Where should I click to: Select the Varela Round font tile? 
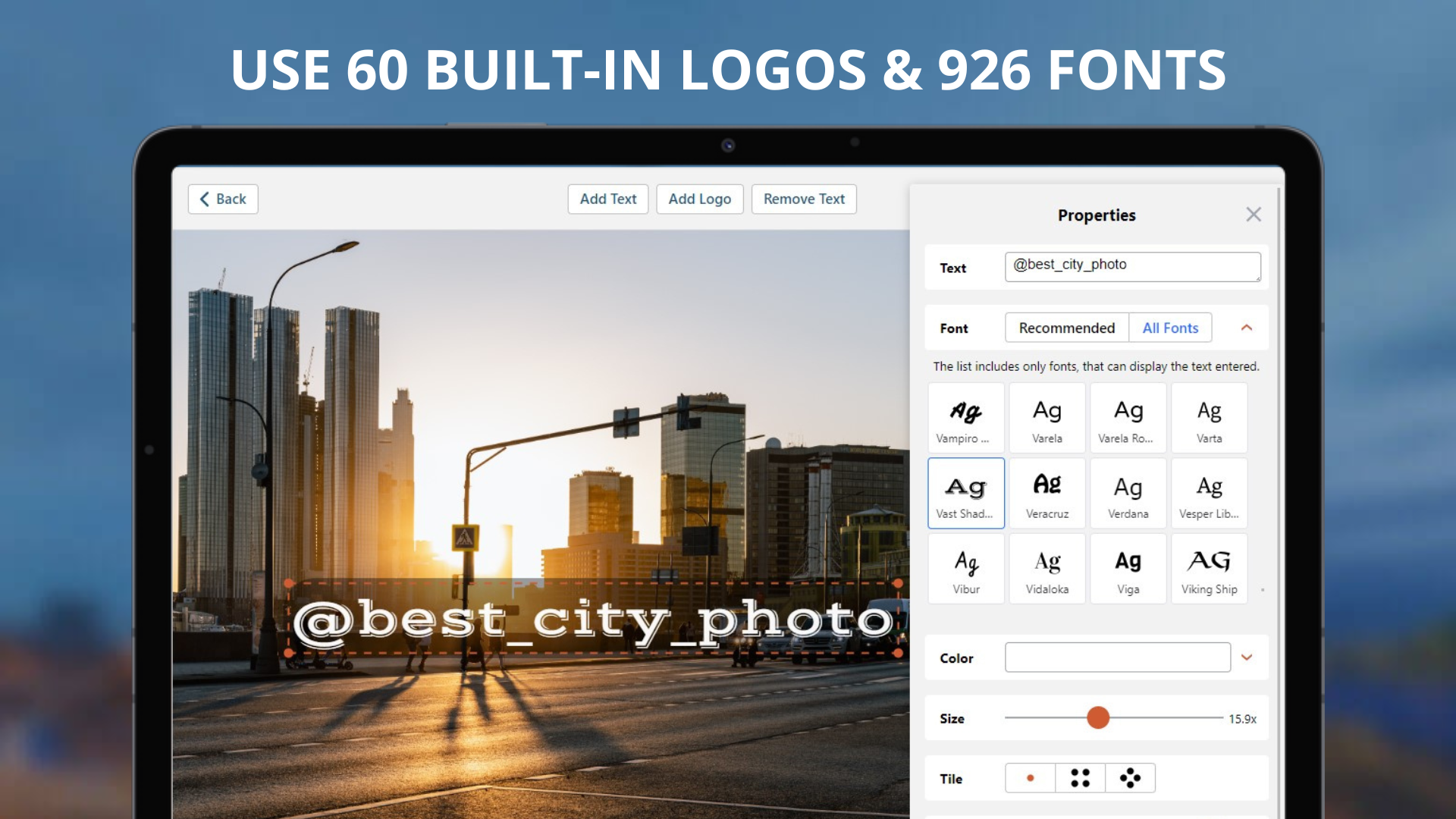click(1128, 418)
